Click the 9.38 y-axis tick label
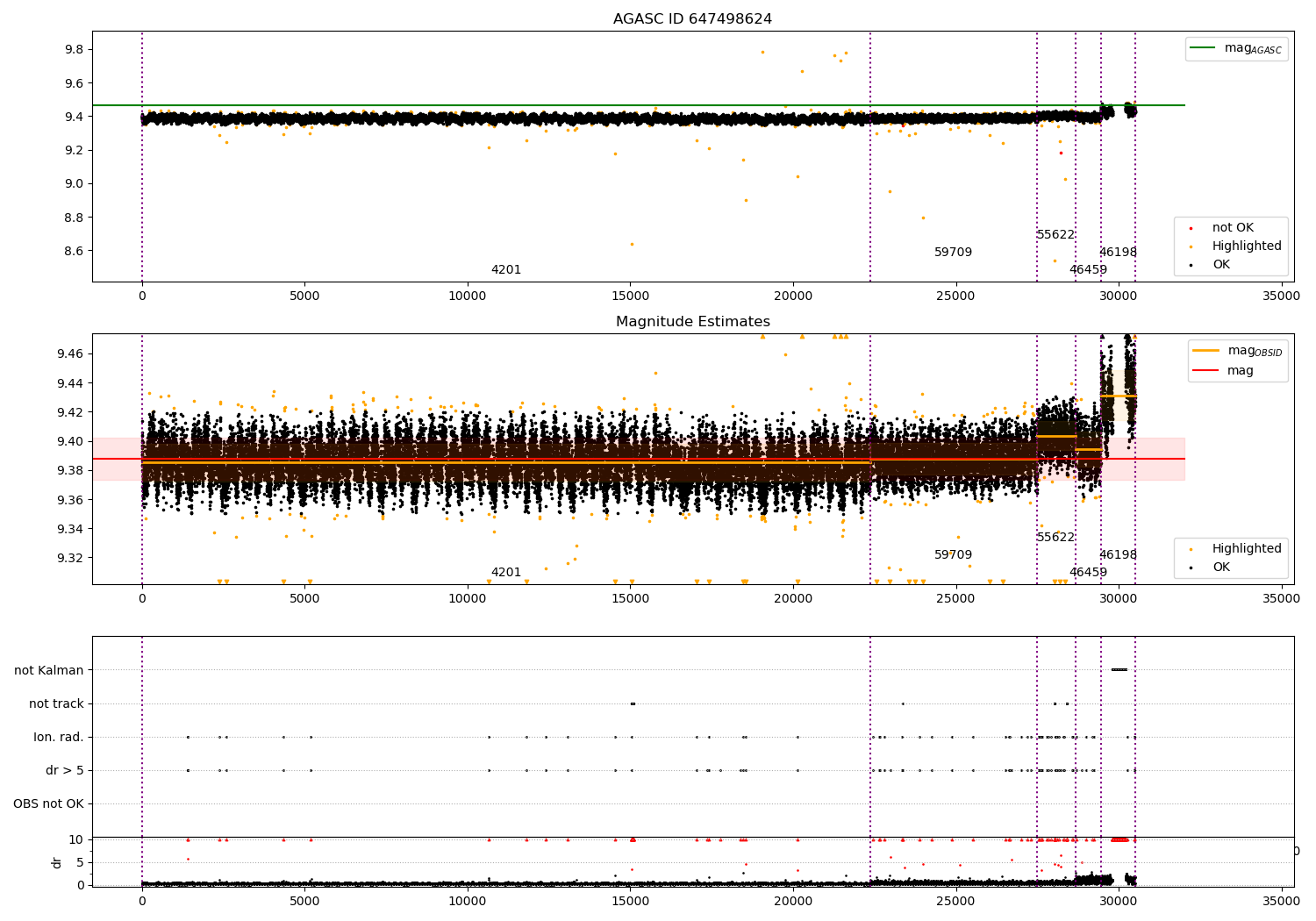1316x921 pixels. (70, 470)
